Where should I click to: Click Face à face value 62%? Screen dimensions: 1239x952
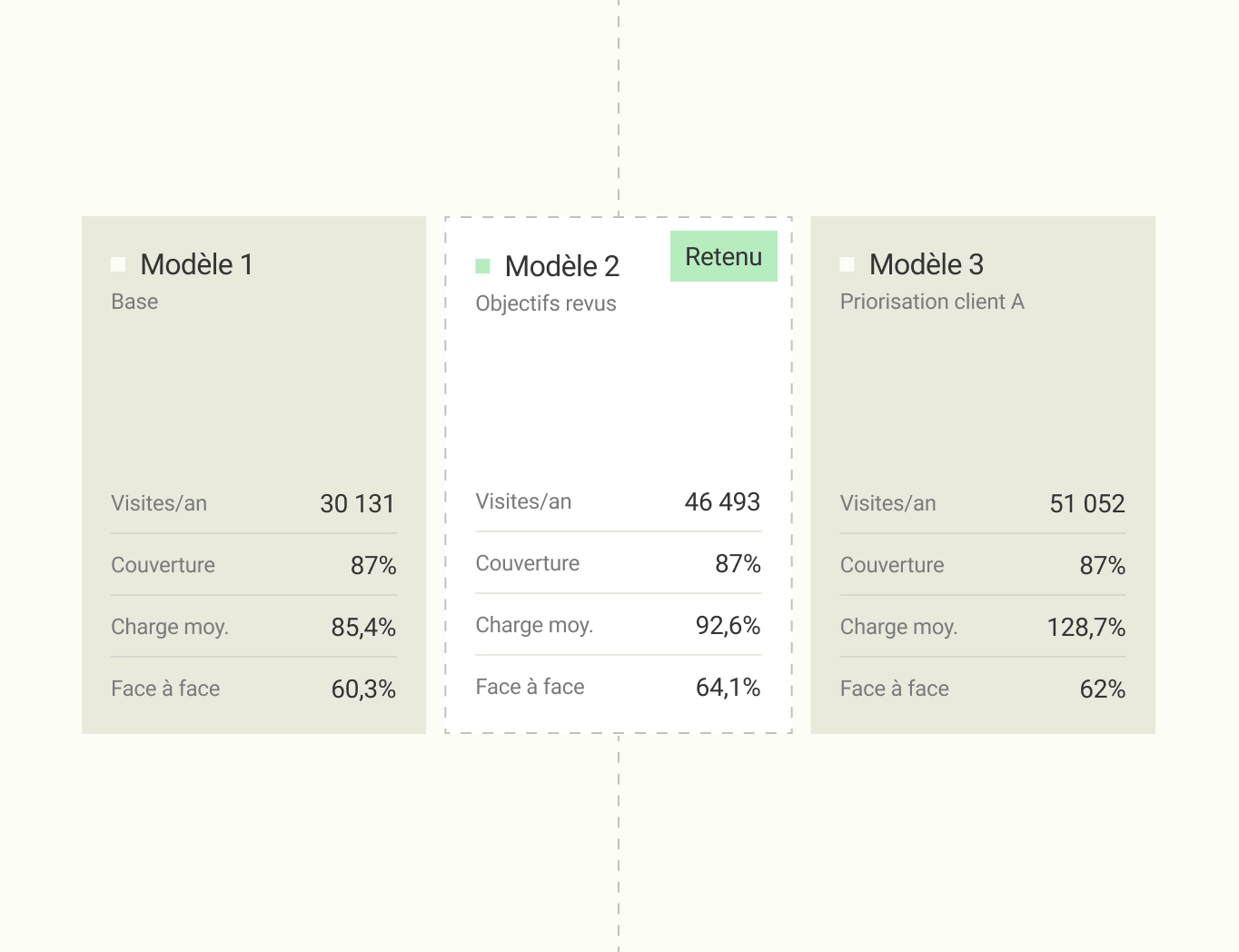1103,689
